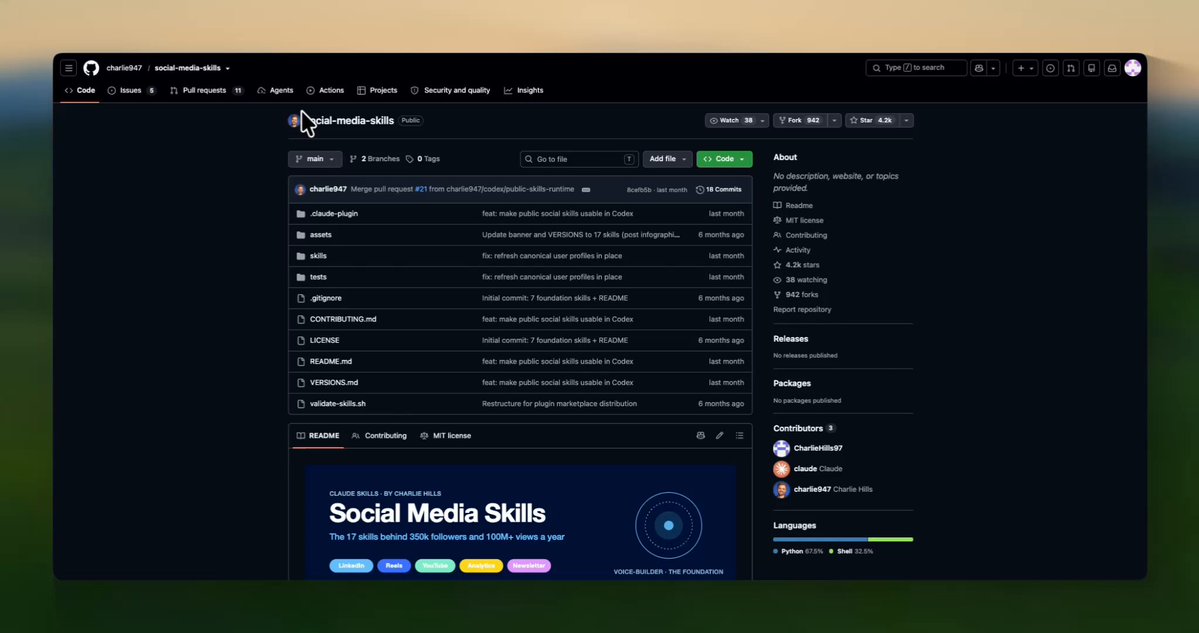1199x633 pixels.
Task: Select the MIT license tab below files
Action: [x=446, y=436]
